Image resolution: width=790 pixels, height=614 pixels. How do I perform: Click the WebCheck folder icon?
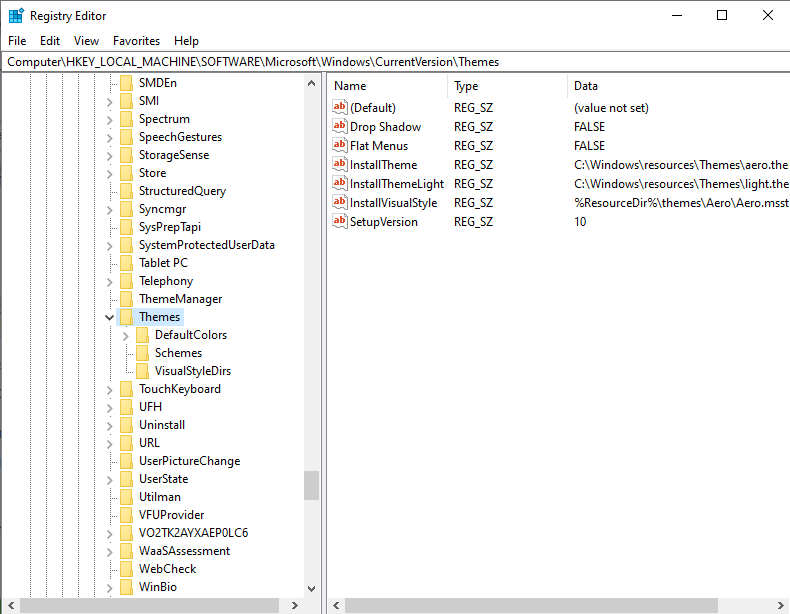pyautogui.click(x=126, y=569)
